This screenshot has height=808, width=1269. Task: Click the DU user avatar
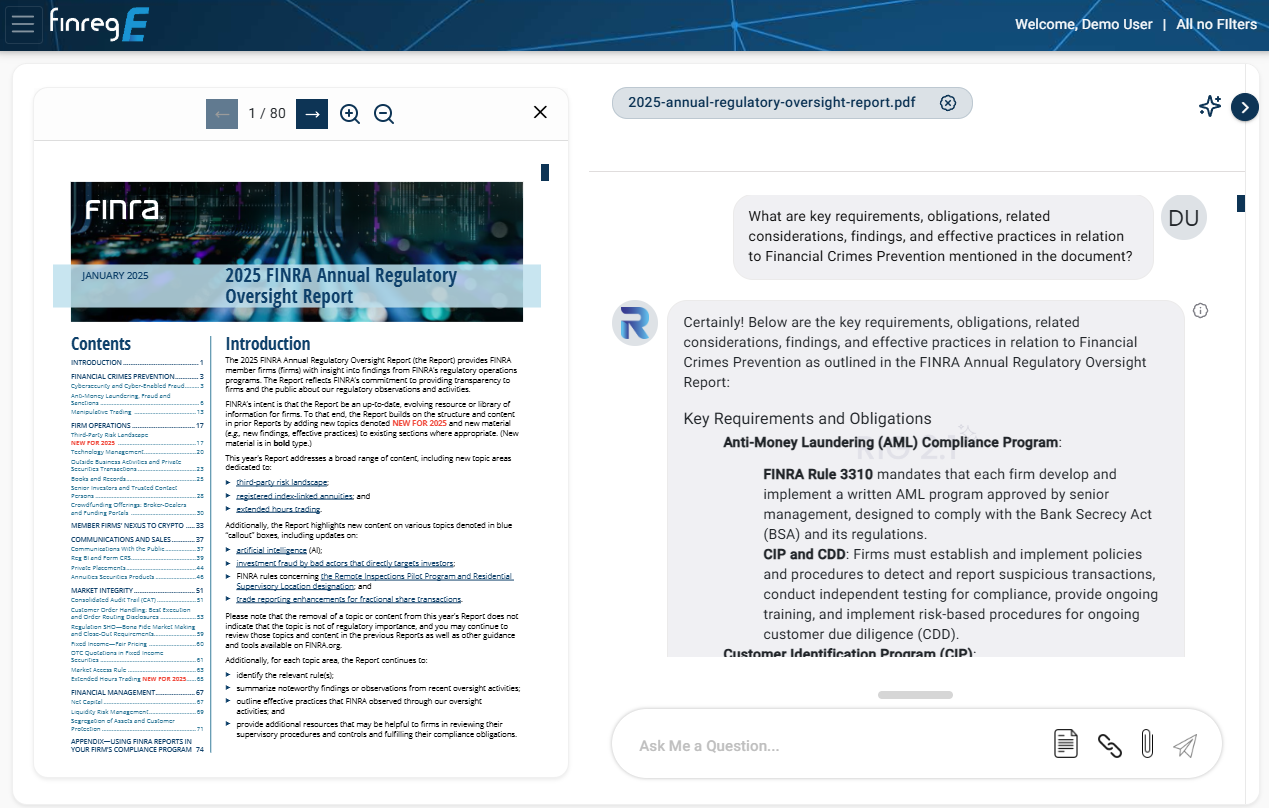click(1184, 218)
